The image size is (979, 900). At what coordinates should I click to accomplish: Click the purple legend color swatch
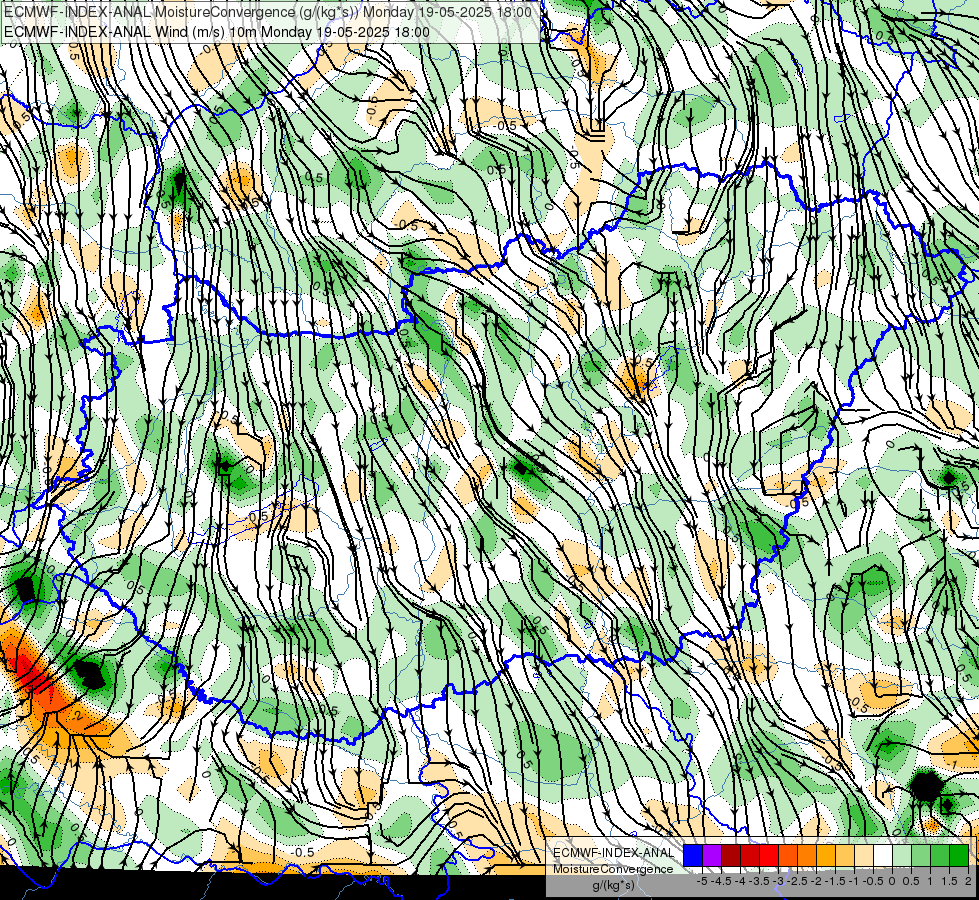click(x=712, y=856)
